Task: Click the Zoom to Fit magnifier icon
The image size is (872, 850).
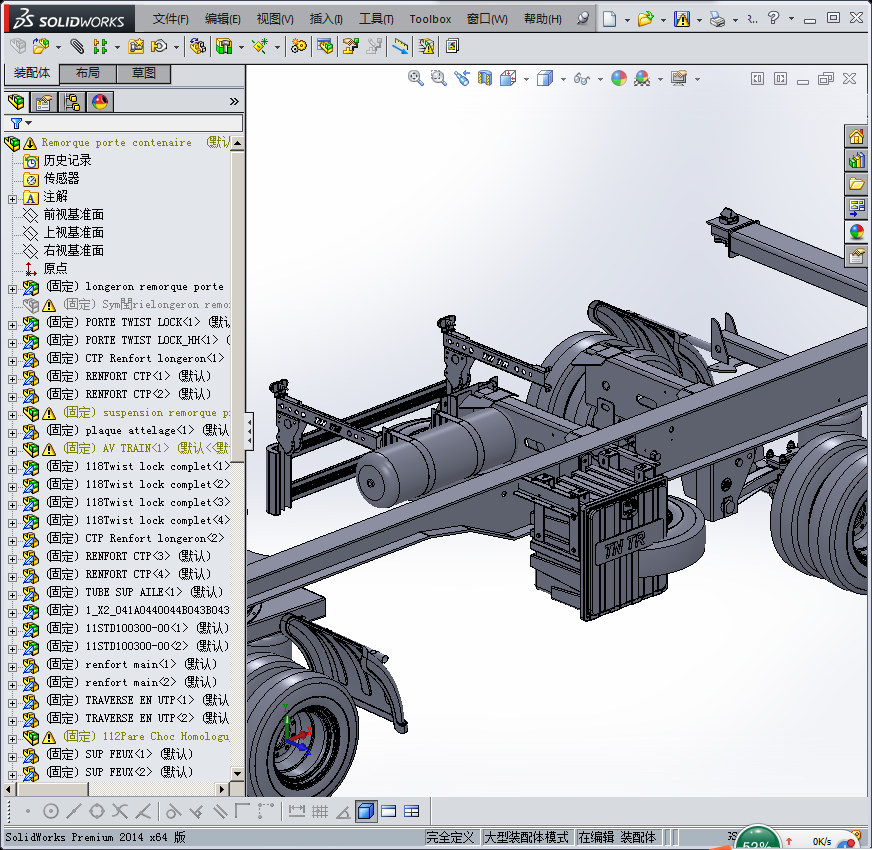Action: (x=416, y=78)
